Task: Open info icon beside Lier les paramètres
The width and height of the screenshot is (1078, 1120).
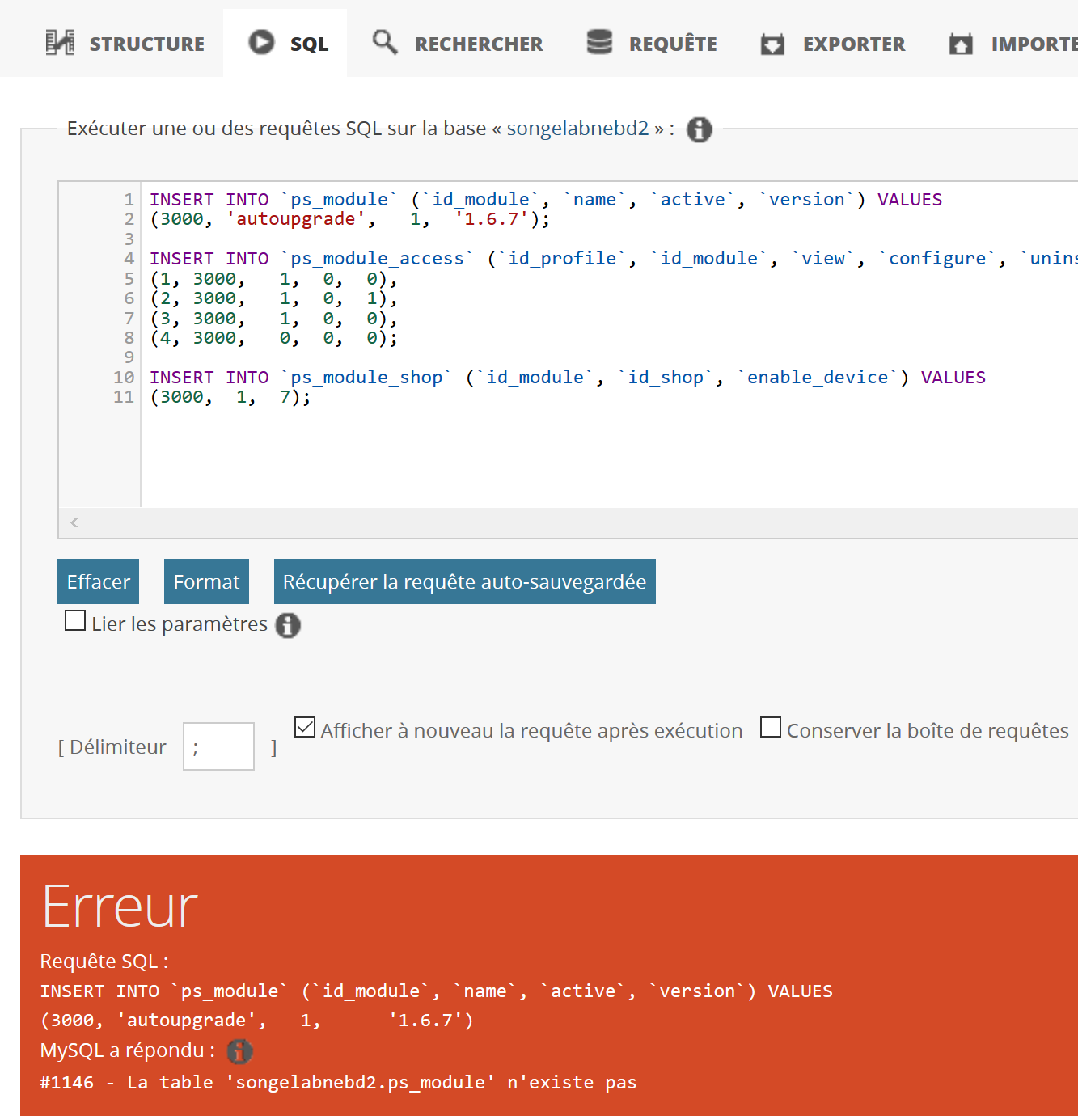Action: [x=288, y=625]
